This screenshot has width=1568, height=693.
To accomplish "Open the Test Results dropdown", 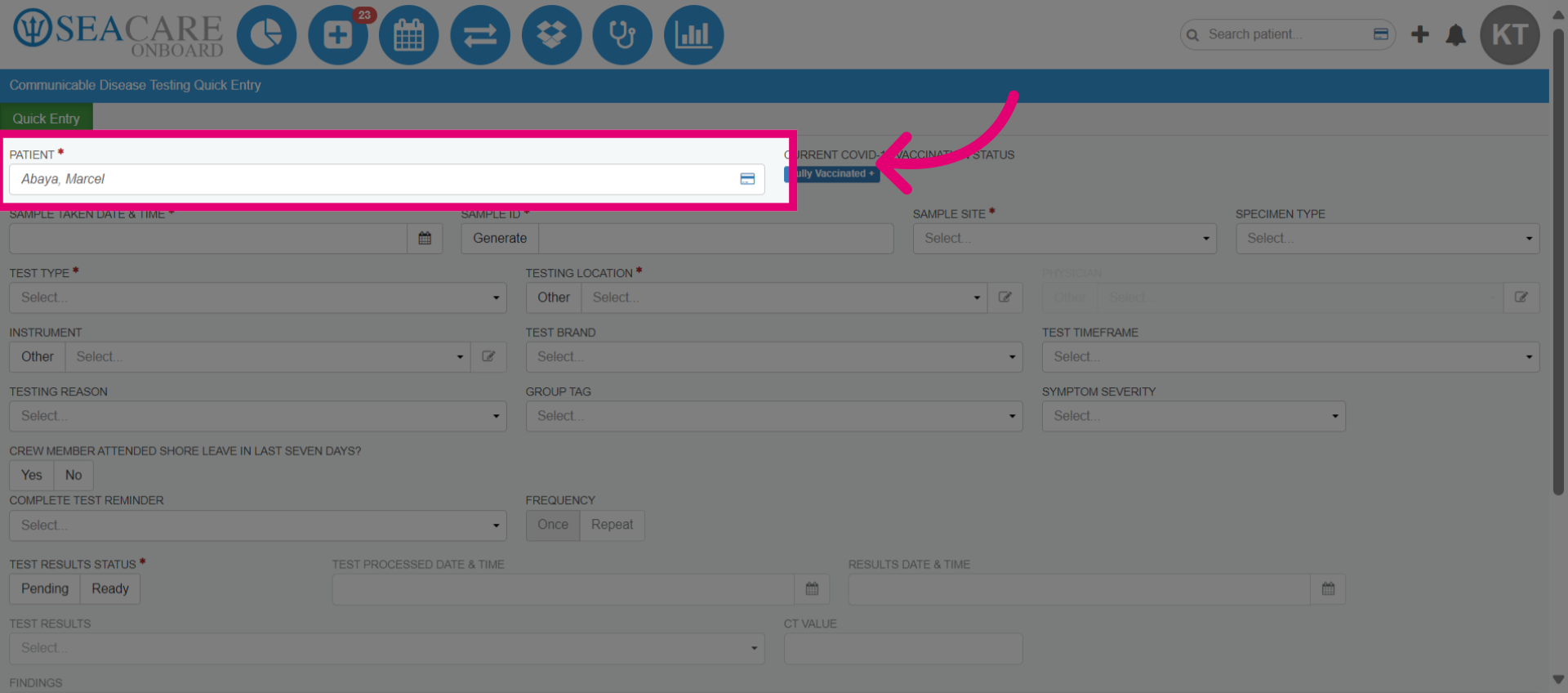I will (387, 648).
